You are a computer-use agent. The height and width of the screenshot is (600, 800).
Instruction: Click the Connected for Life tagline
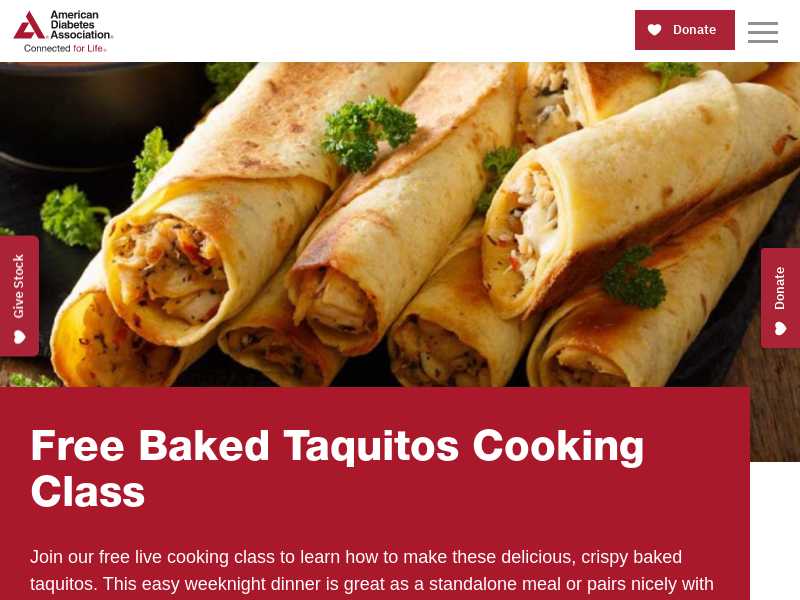(x=65, y=48)
